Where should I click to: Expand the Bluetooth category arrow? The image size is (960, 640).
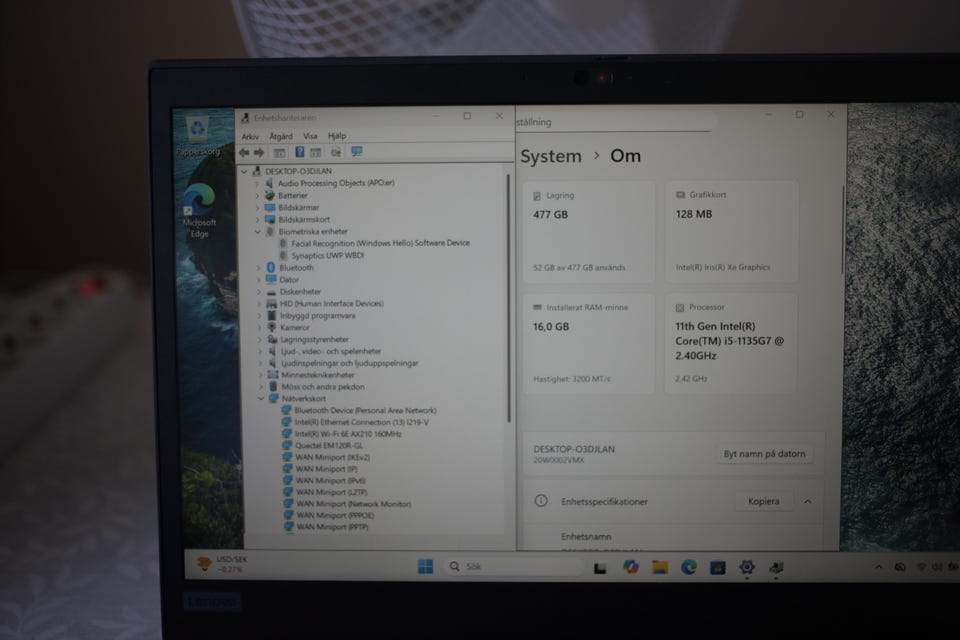(258, 268)
